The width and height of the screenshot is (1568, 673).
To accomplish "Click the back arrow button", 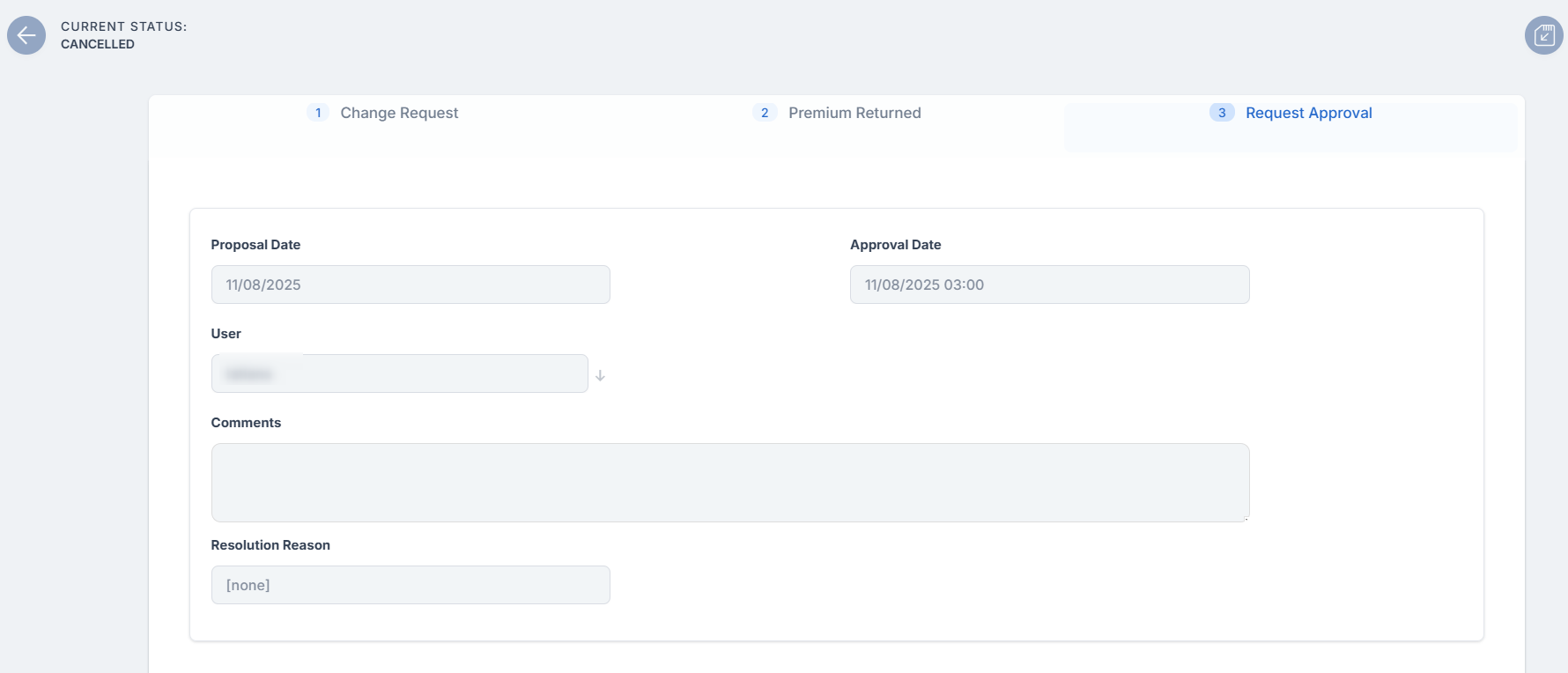I will 26,35.
